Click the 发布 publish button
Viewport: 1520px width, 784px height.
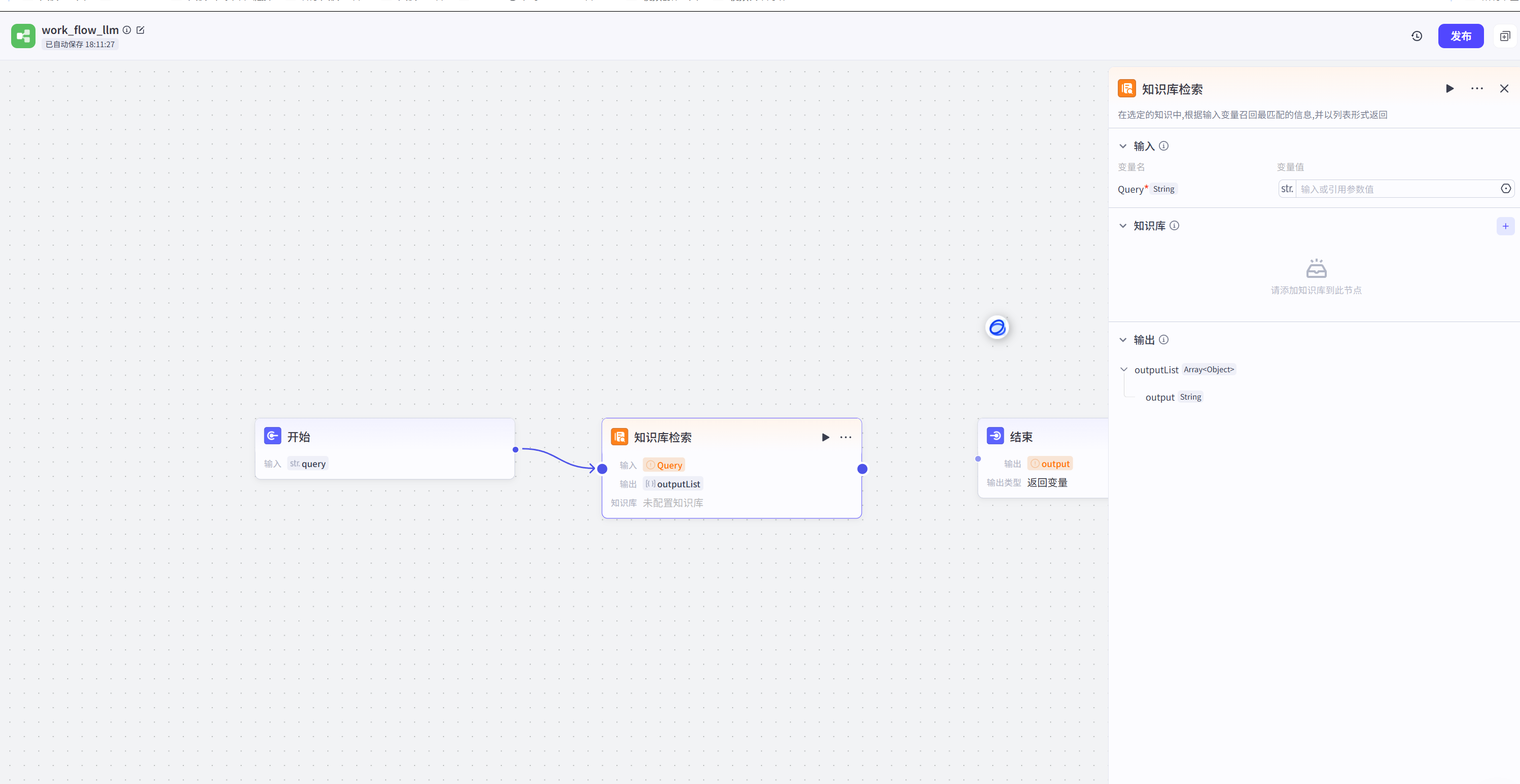tap(1460, 36)
